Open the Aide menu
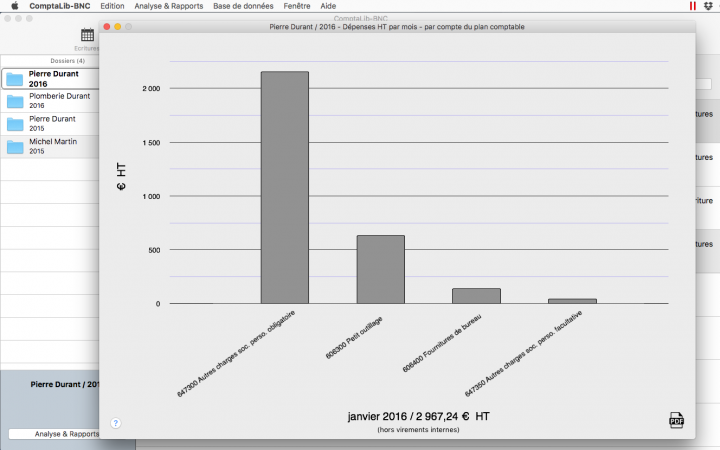The image size is (720, 450). click(328, 6)
